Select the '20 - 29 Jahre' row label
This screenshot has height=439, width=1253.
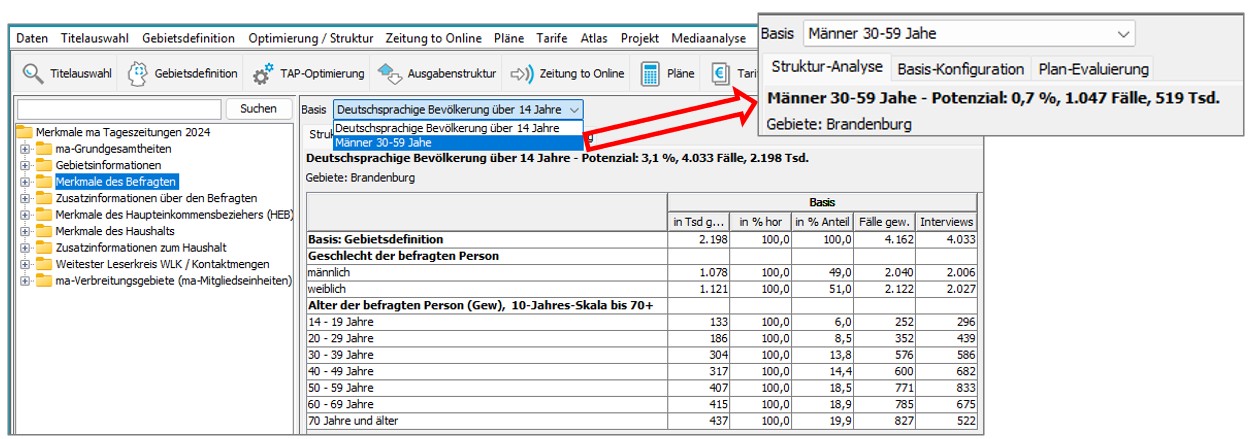(341, 338)
